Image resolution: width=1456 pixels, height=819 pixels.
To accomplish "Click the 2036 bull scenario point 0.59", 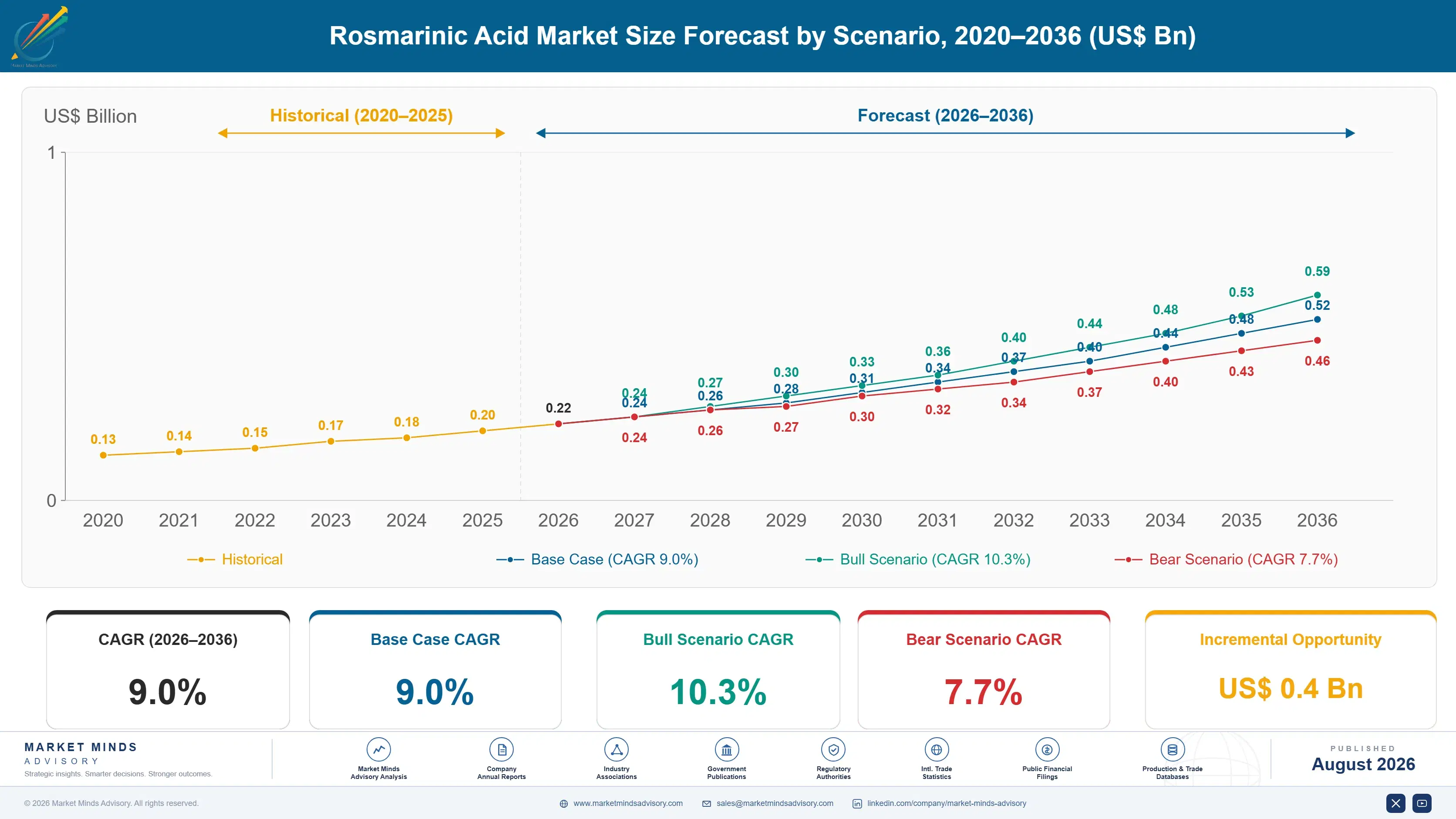I will pos(1317,295).
